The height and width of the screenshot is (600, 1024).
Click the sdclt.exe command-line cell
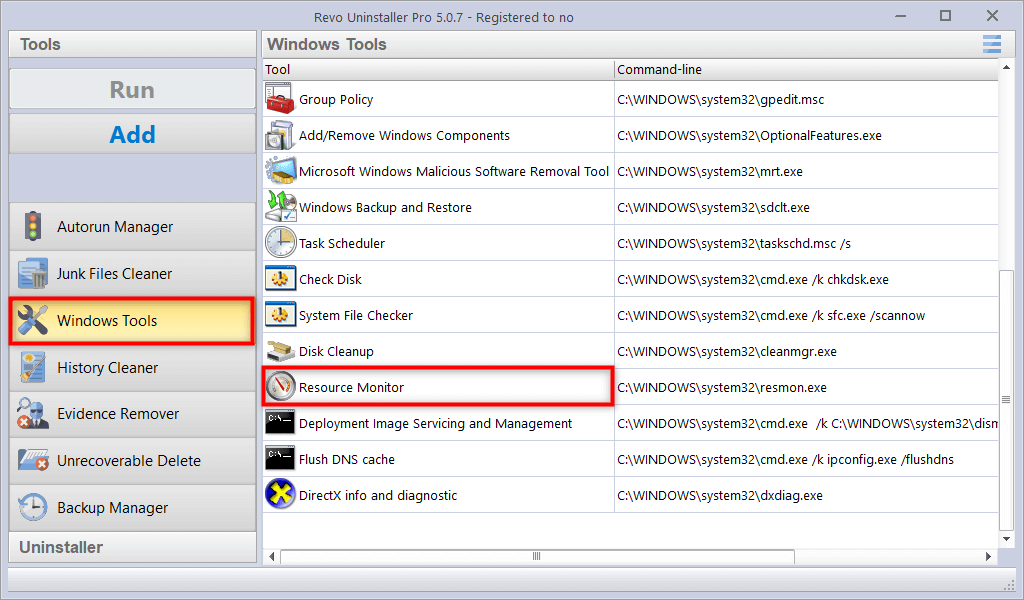(x=807, y=207)
